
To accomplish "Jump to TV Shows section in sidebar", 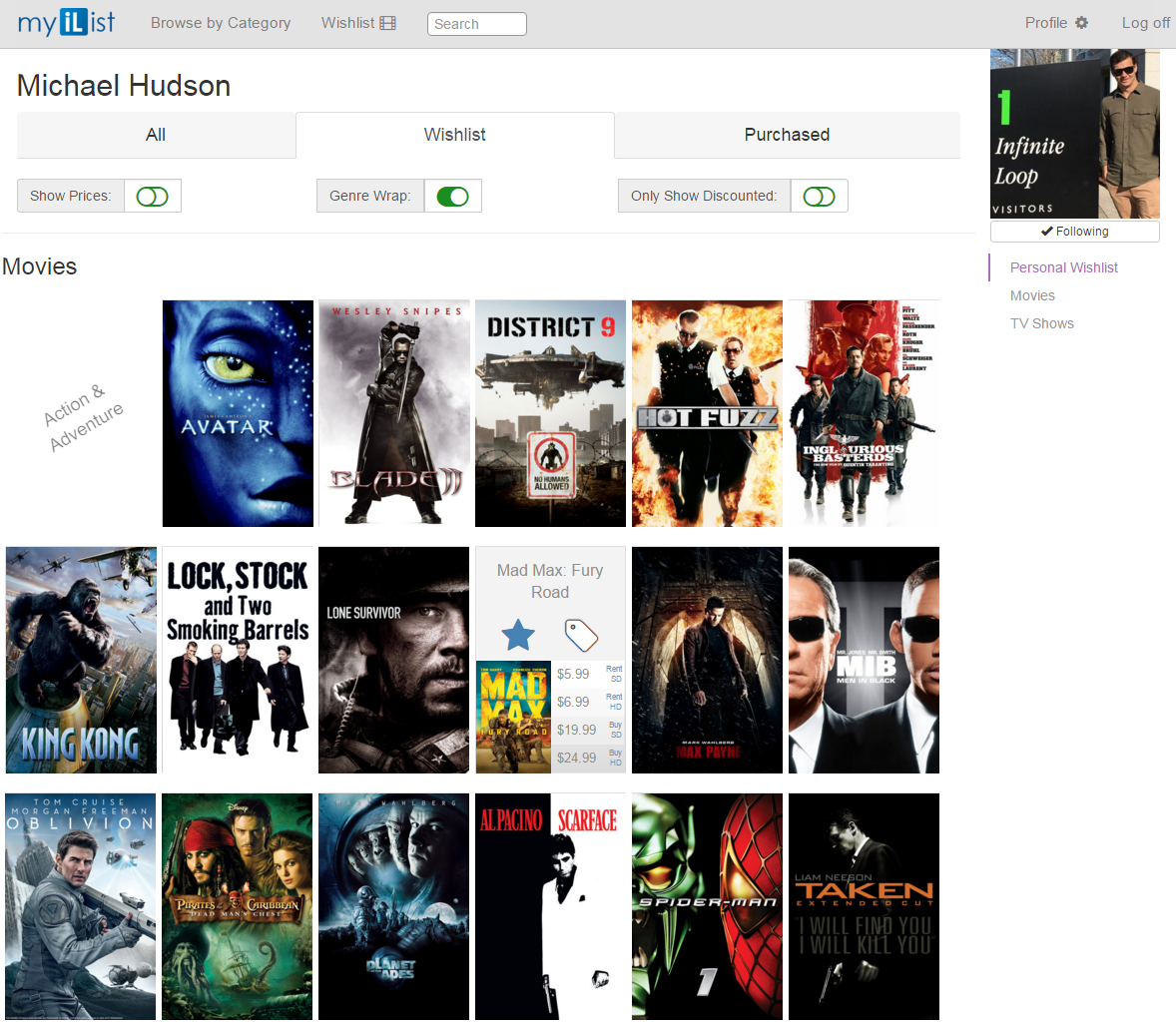I will click(x=1042, y=324).
